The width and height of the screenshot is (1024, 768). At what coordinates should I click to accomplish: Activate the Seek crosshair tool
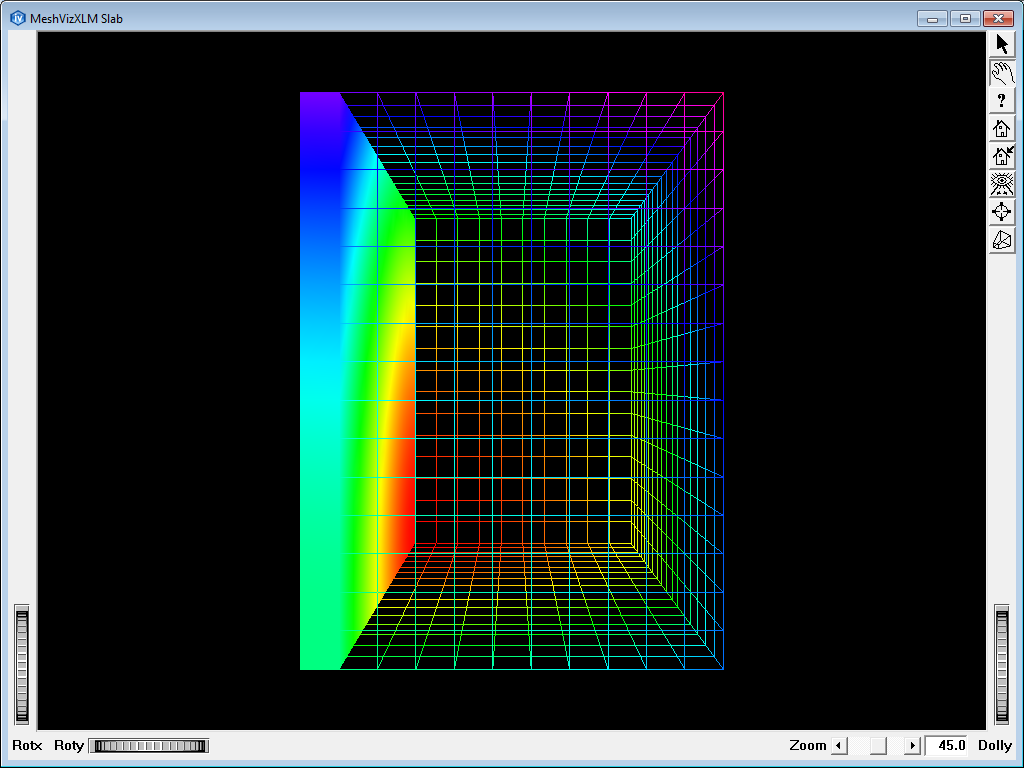pyautogui.click(x=1002, y=212)
